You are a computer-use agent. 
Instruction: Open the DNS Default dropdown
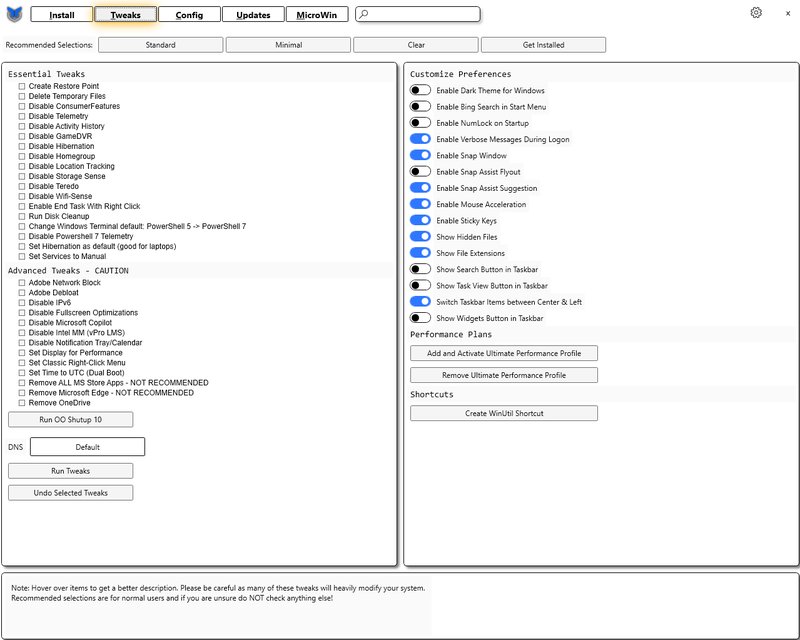[x=87, y=447]
